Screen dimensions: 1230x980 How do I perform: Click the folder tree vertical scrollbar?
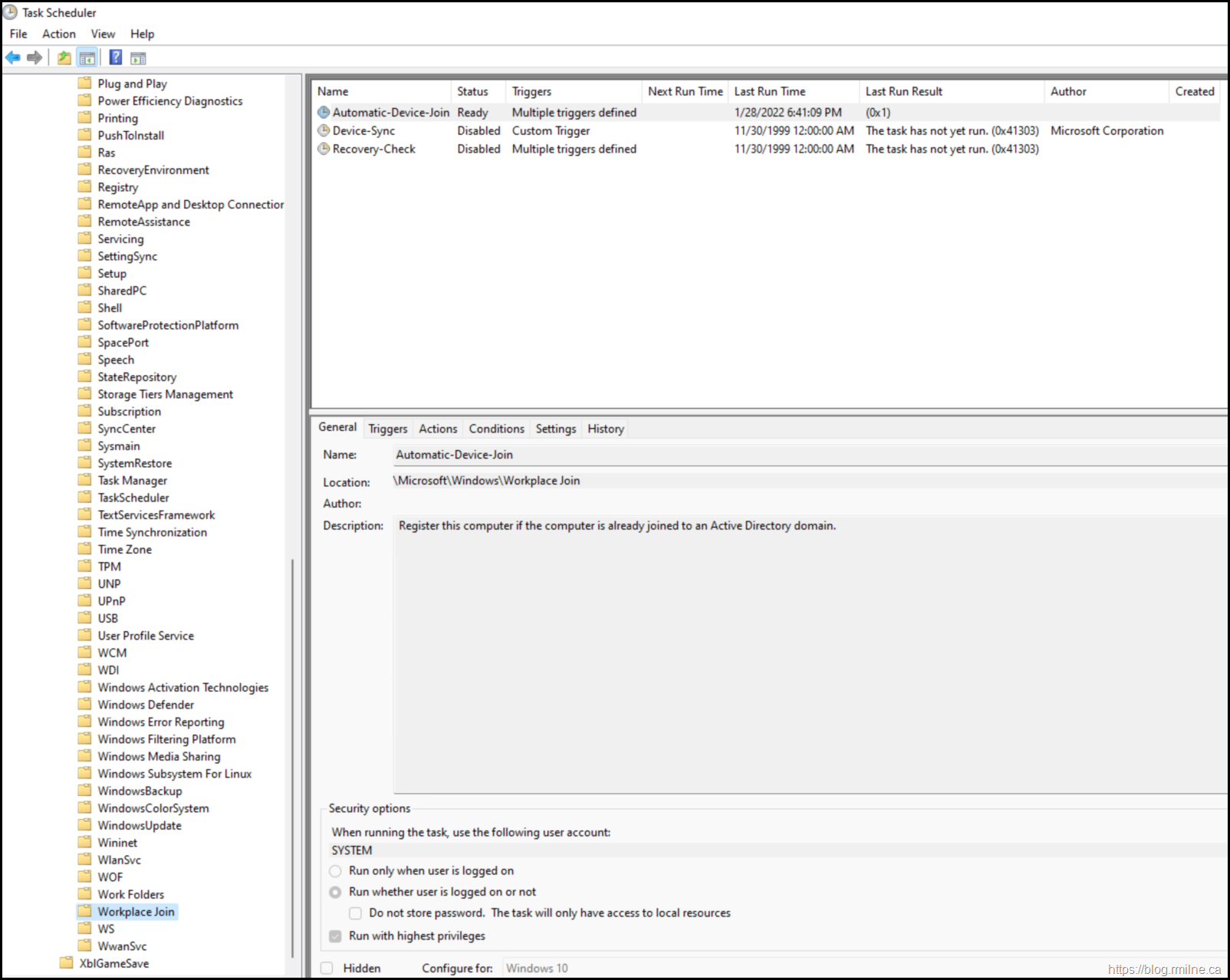click(292, 759)
